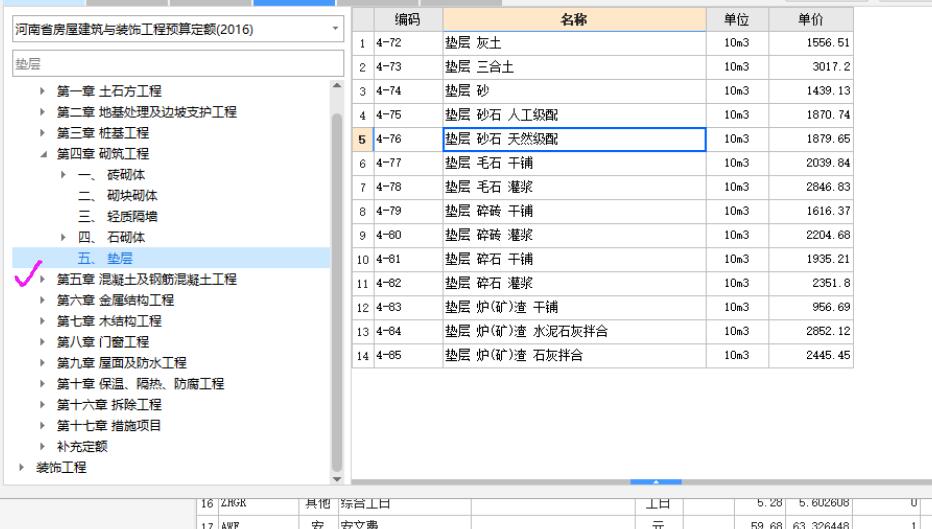Screen dimensions: 932x529
Task: Click the 名称 column header
Action: click(x=574, y=20)
